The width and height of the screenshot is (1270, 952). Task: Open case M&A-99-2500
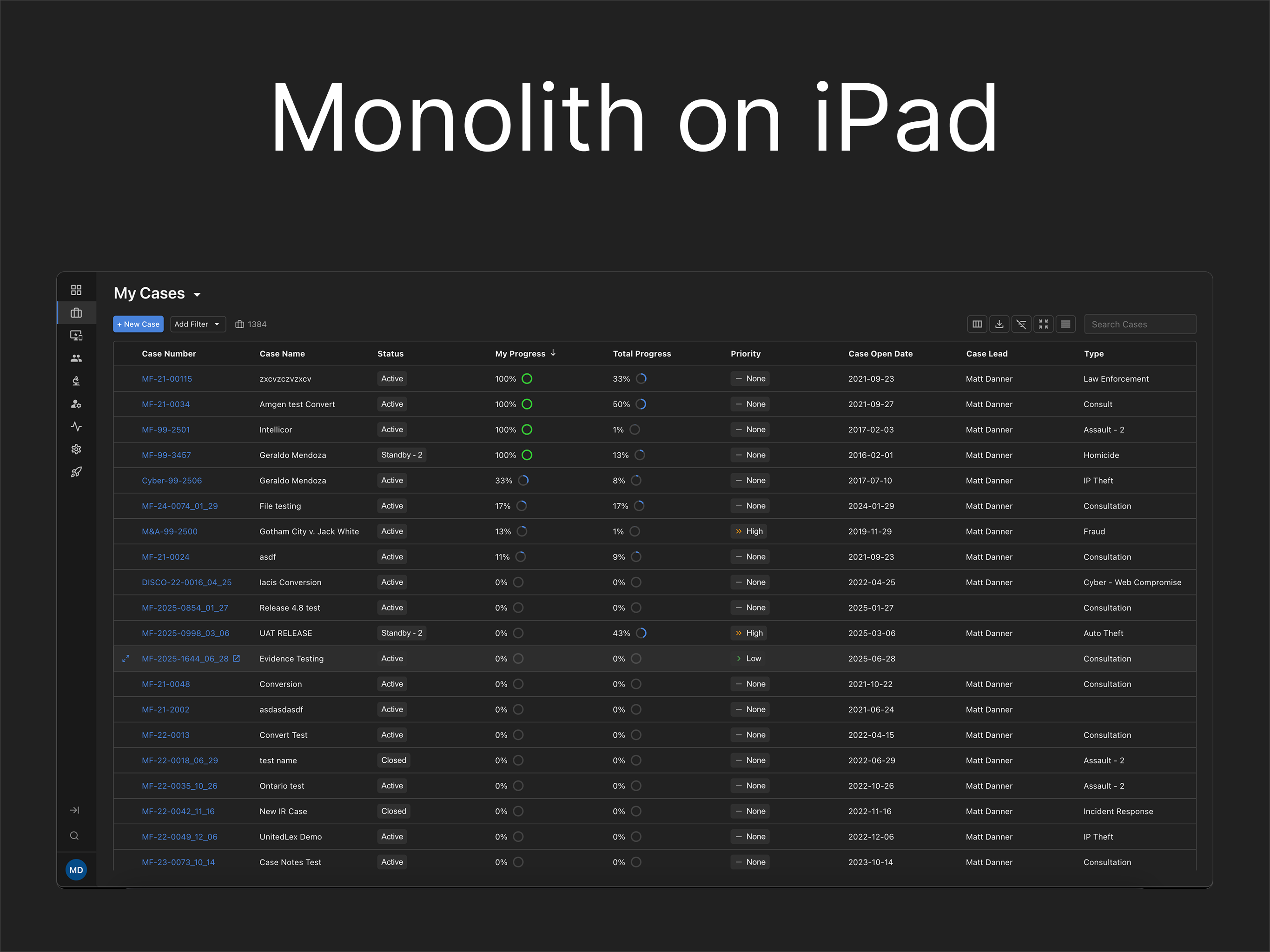pyautogui.click(x=169, y=532)
